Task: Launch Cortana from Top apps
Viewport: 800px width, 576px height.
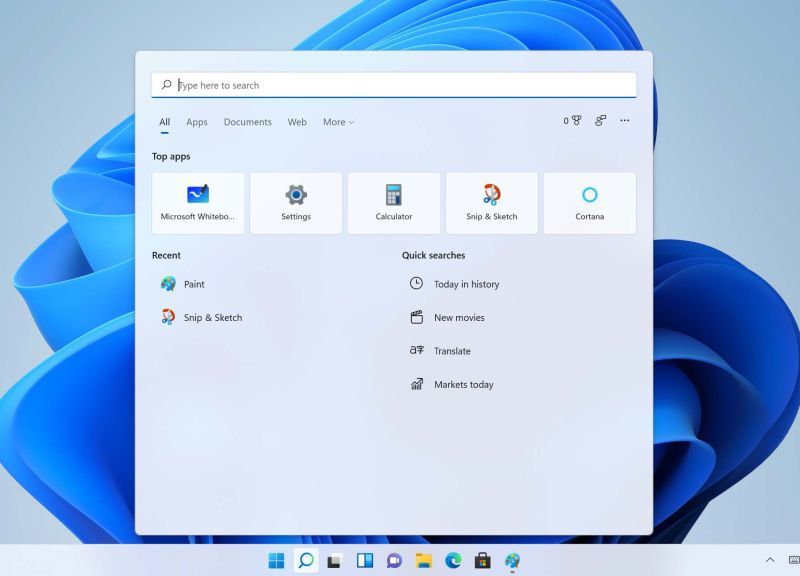Action: (590, 203)
